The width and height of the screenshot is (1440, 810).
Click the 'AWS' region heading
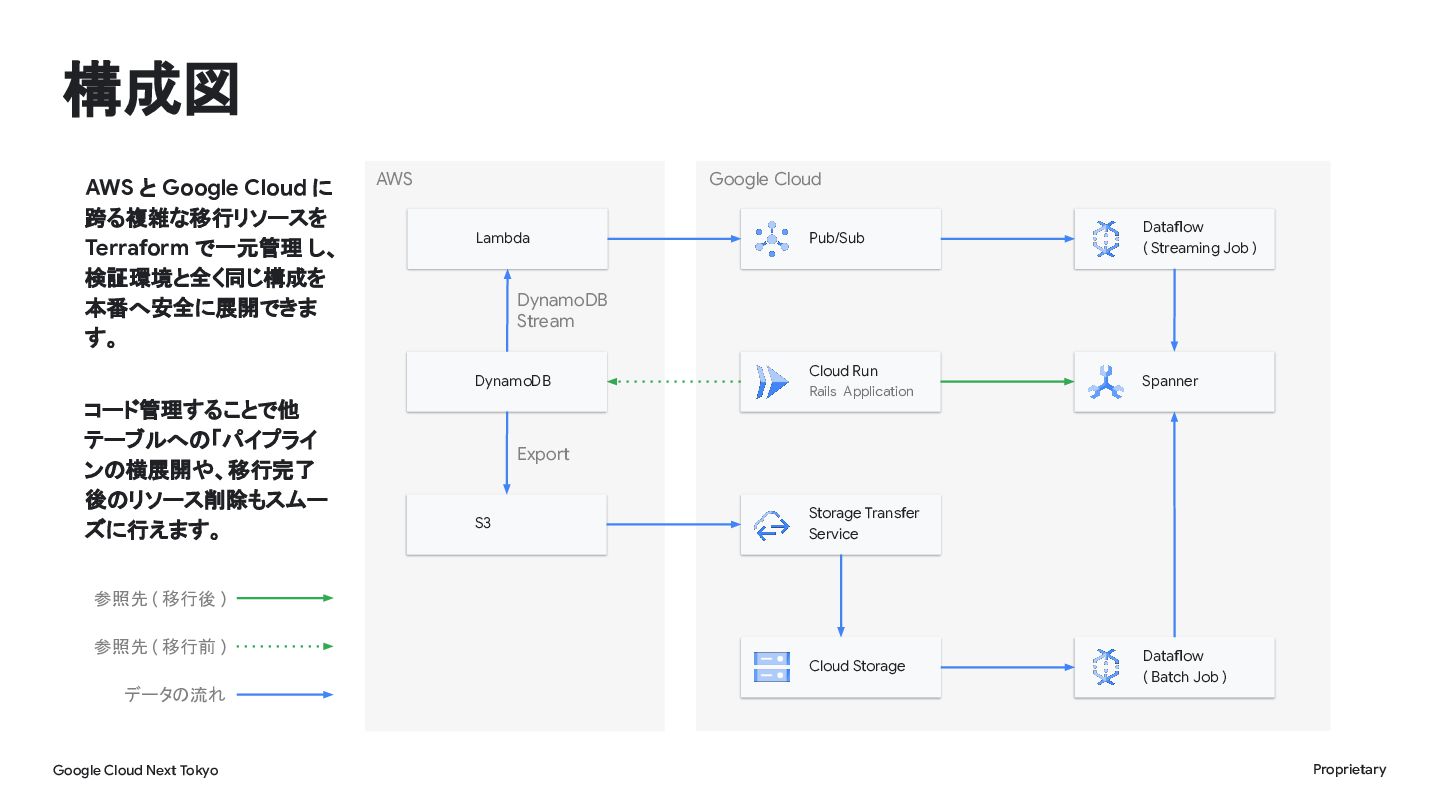click(394, 179)
